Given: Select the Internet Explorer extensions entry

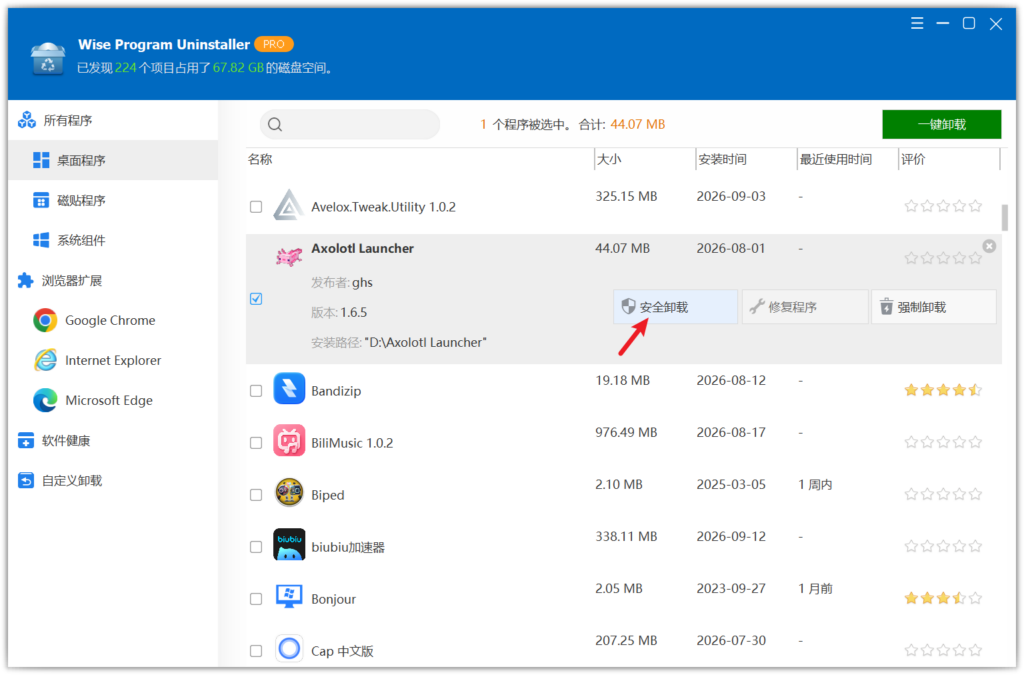Looking at the screenshot, I should [x=113, y=360].
